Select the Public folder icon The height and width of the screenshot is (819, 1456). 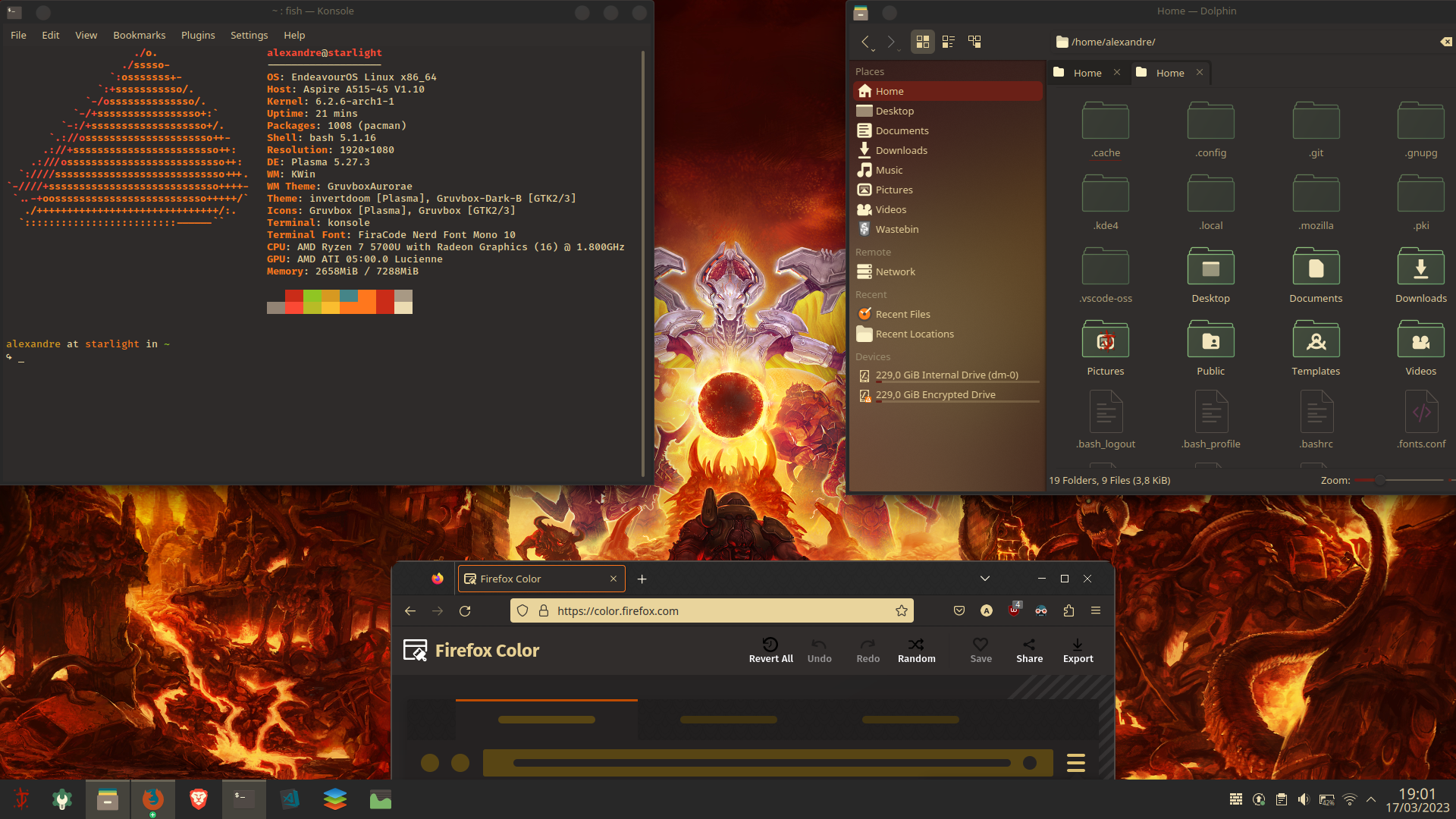[1211, 339]
